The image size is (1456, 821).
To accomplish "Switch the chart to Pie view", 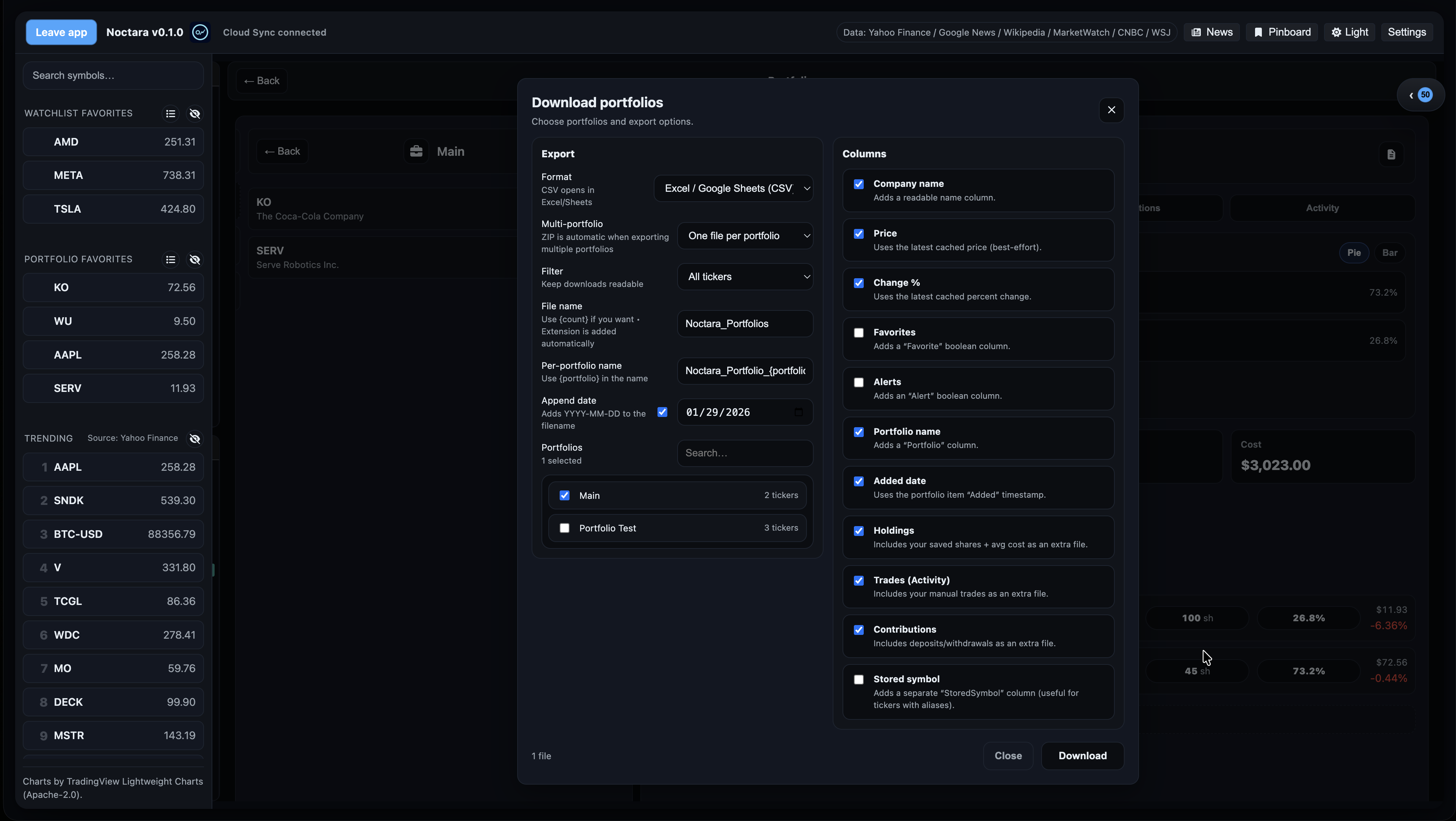I will coord(1354,252).
